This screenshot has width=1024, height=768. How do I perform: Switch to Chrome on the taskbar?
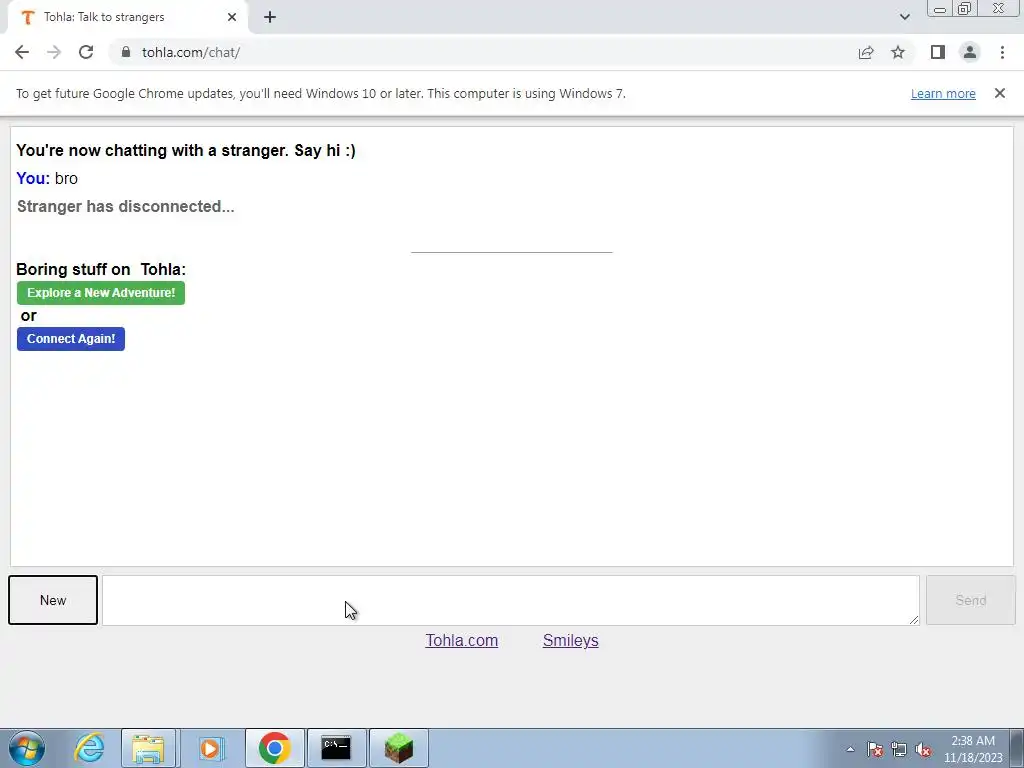click(x=274, y=748)
